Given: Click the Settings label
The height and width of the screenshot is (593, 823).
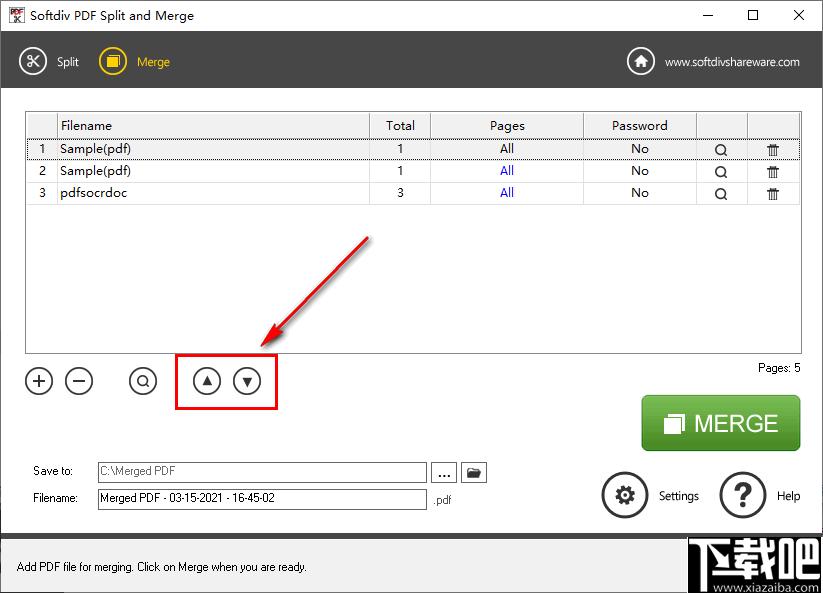Looking at the screenshot, I should coord(679,496).
